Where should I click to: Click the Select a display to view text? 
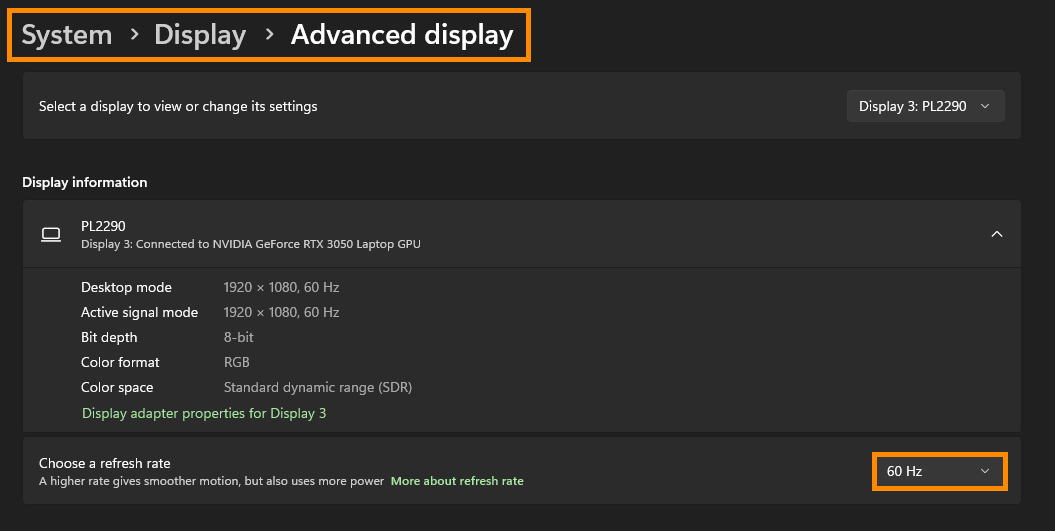coord(178,106)
